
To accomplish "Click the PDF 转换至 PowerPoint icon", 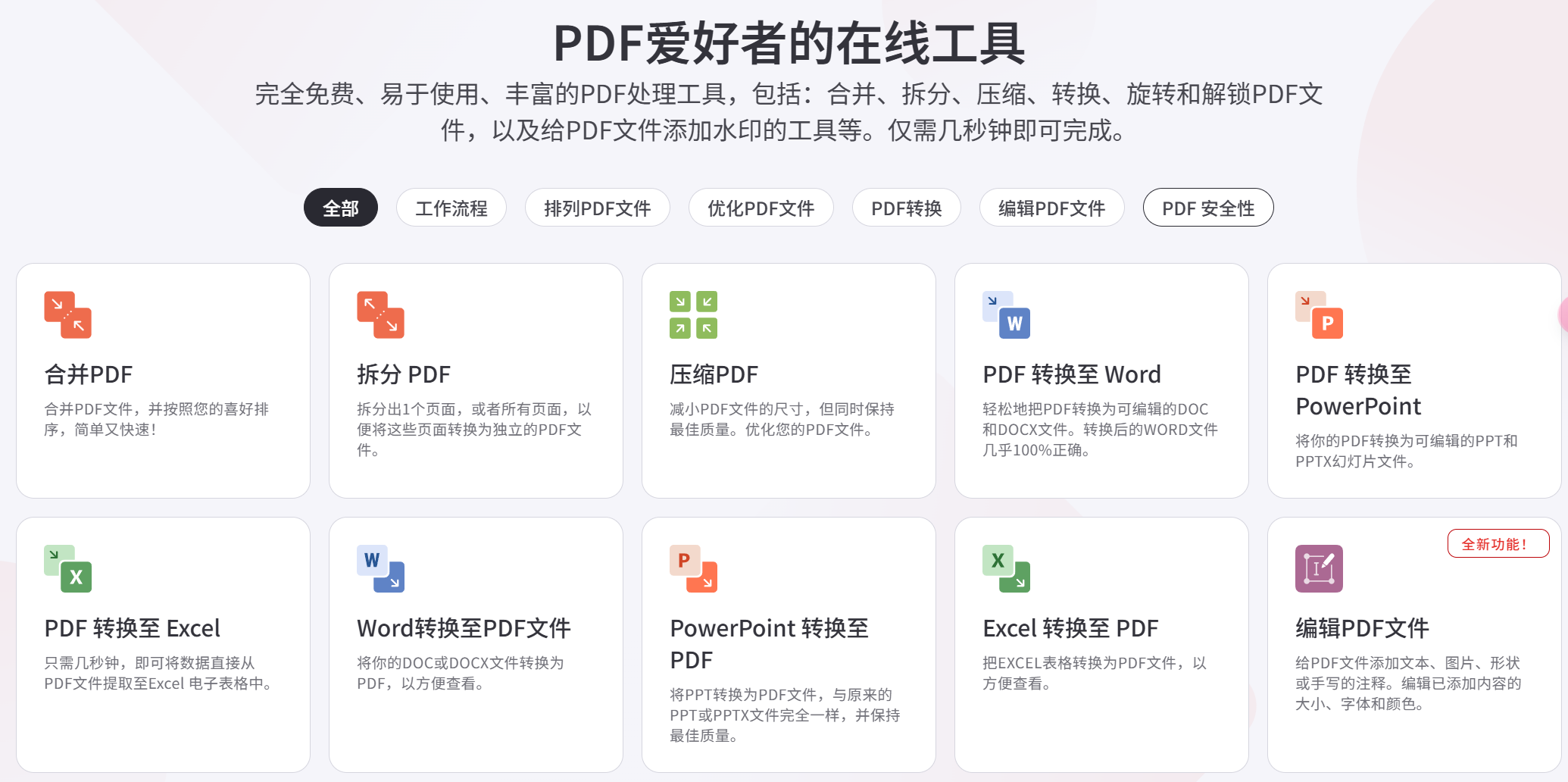I will 1319,314.
